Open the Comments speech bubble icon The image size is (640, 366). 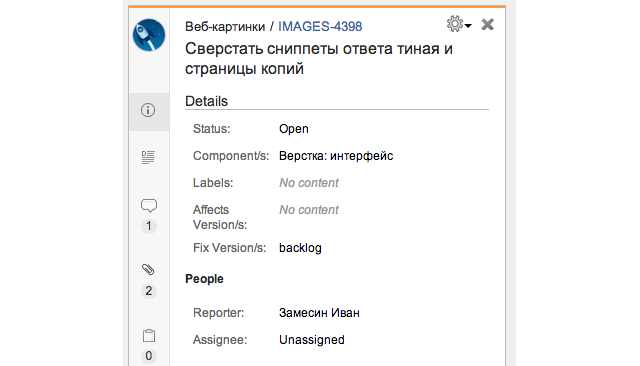(x=149, y=206)
